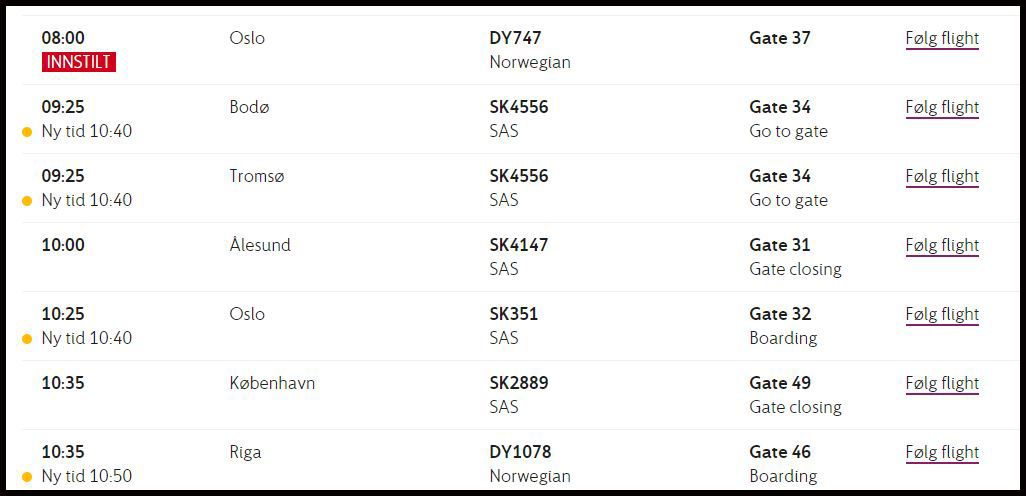Select flight number DY747

click(515, 39)
